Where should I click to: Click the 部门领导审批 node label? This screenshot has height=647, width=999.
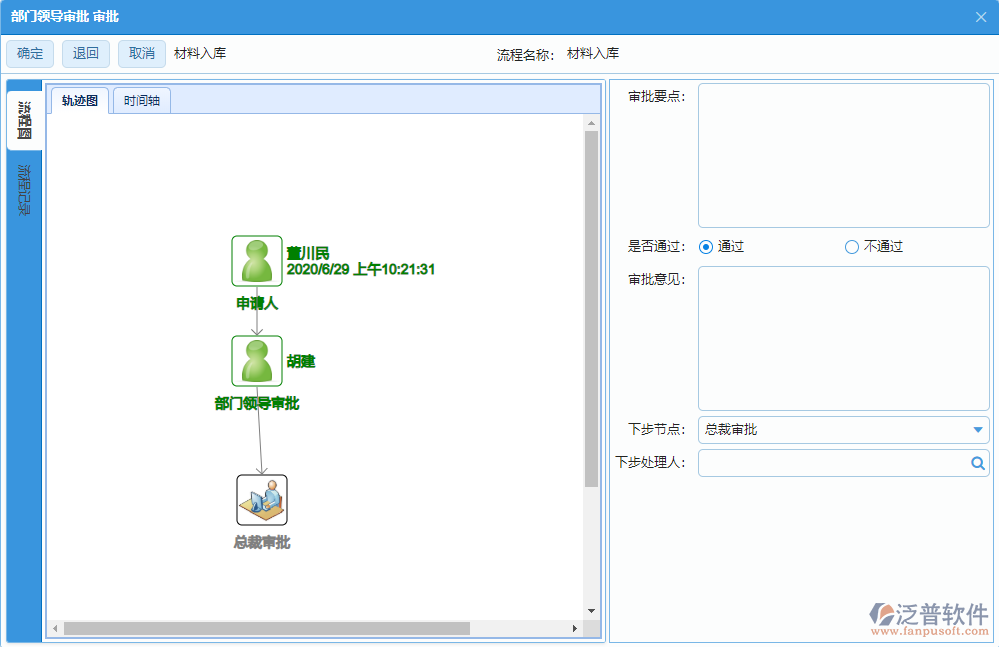tap(257, 403)
